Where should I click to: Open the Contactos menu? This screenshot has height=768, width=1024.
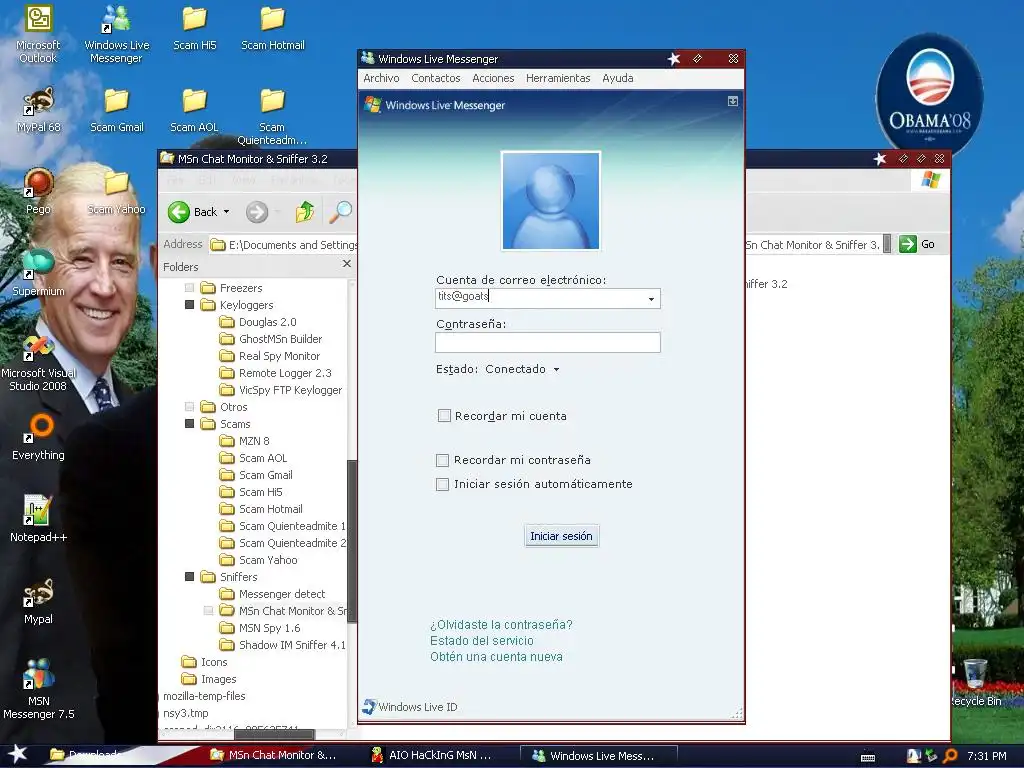pyautogui.click(x=436, y=78)
